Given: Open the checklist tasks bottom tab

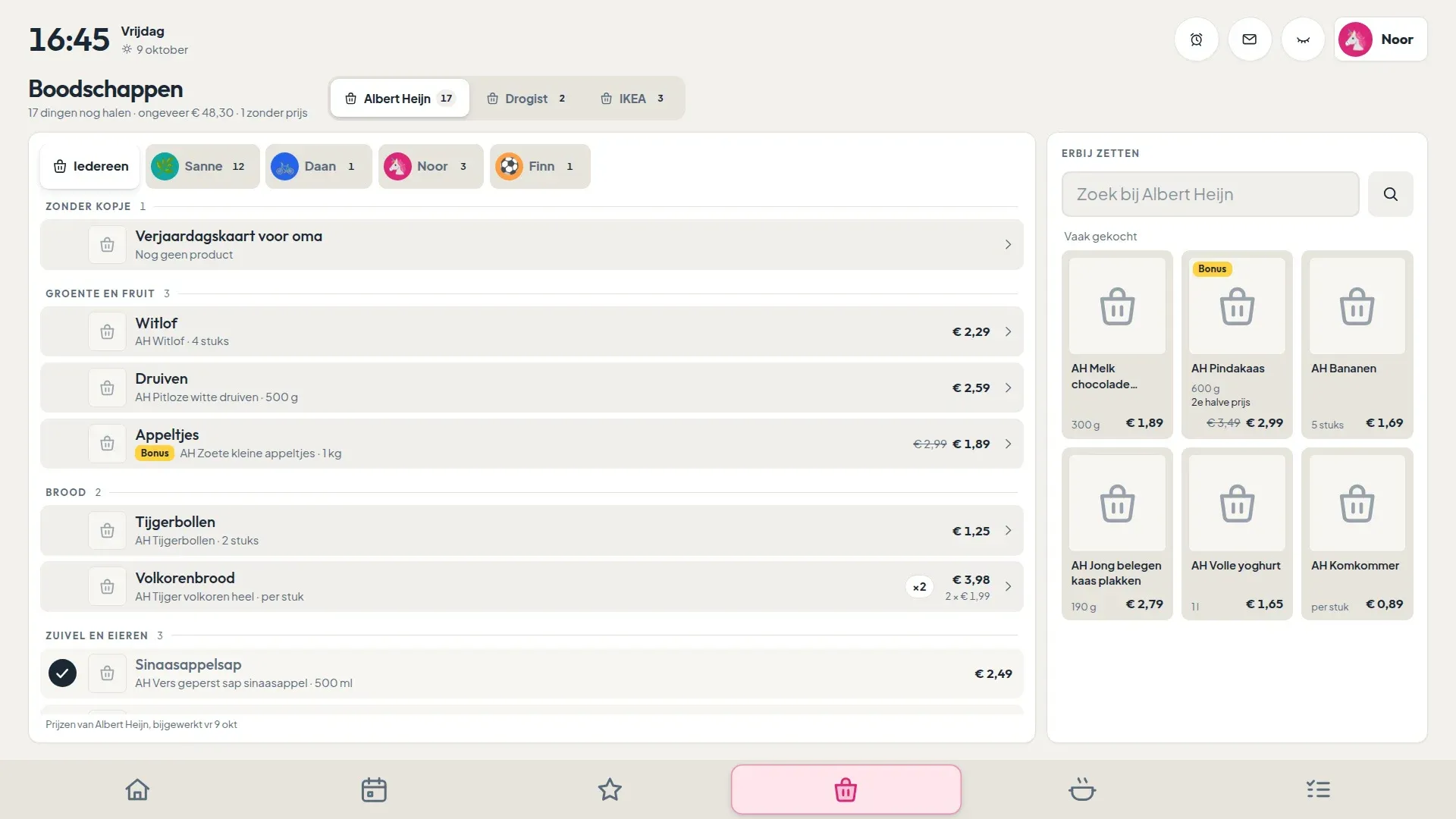Looking at the screenshot, I should coord(1318,789).
